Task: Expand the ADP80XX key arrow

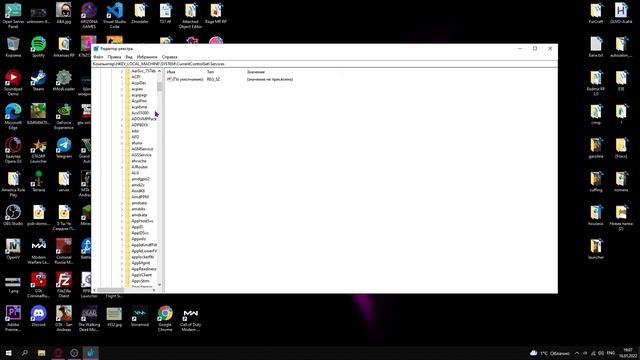Action: pyautogui.click(x=122, y=125)
